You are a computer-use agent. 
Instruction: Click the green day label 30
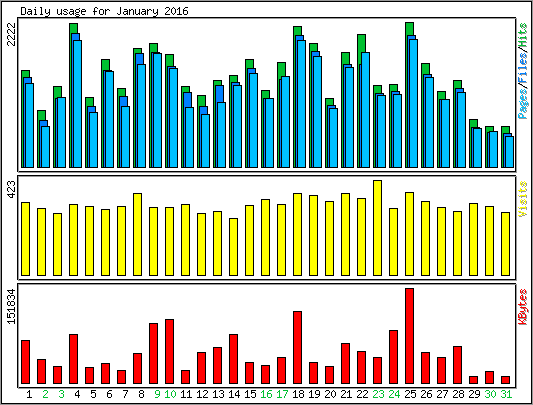pos(490,394)
